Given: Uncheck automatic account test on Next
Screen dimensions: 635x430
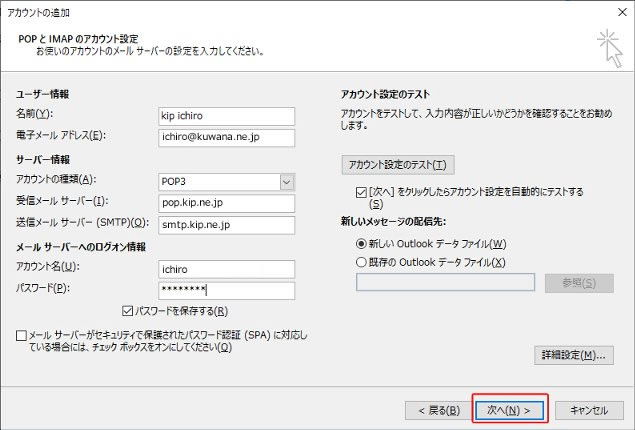Looking at the screenshot, I should (x=361, y=190).
